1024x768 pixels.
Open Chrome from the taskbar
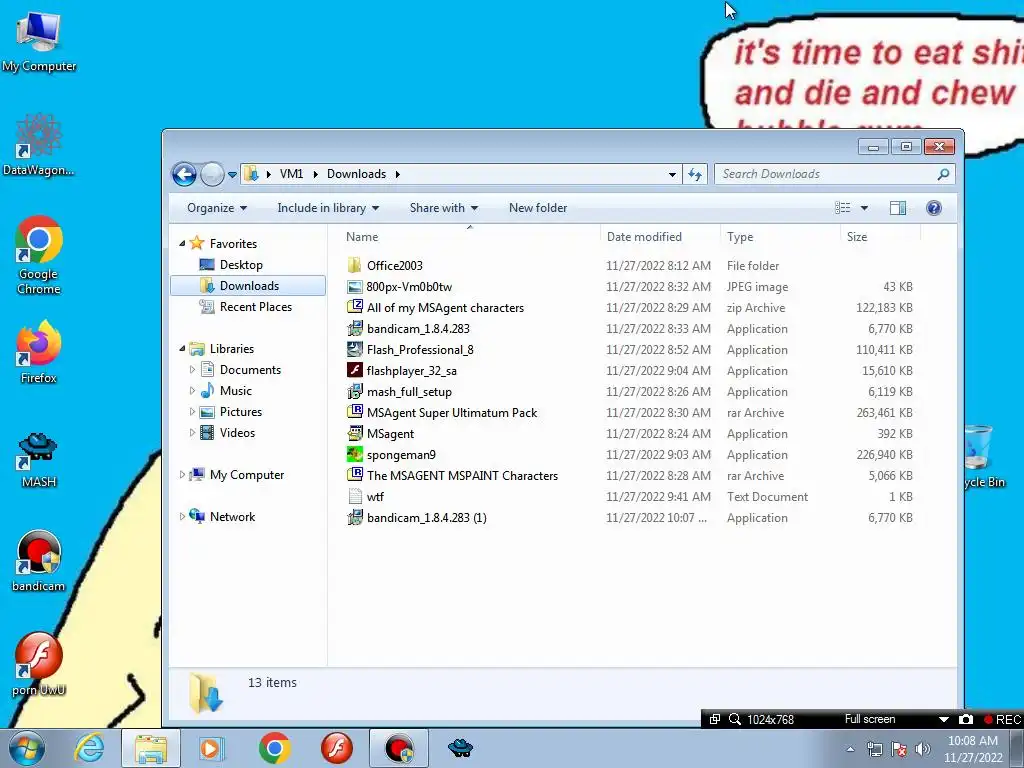click(274, 748)
